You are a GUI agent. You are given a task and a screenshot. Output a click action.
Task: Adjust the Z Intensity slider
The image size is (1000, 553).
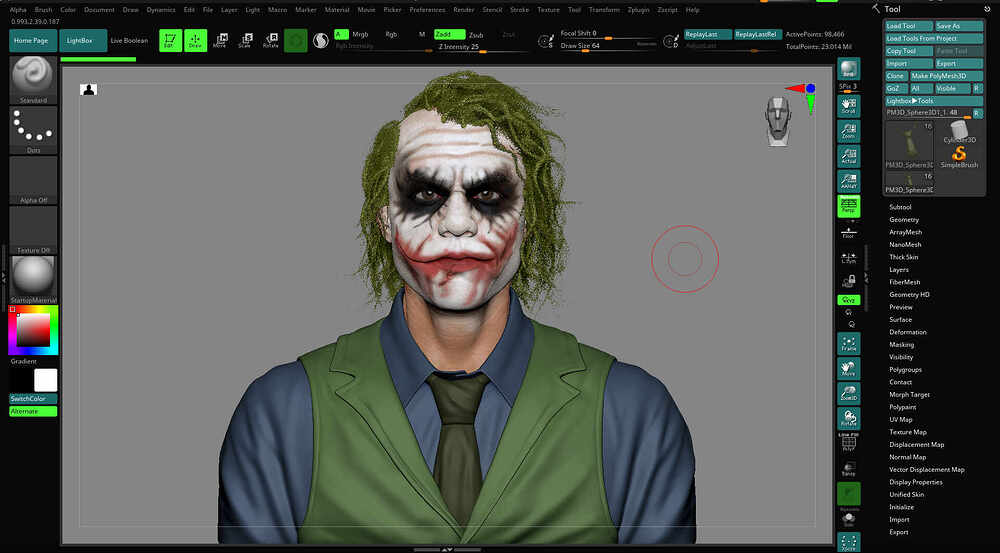coord(482,47)
